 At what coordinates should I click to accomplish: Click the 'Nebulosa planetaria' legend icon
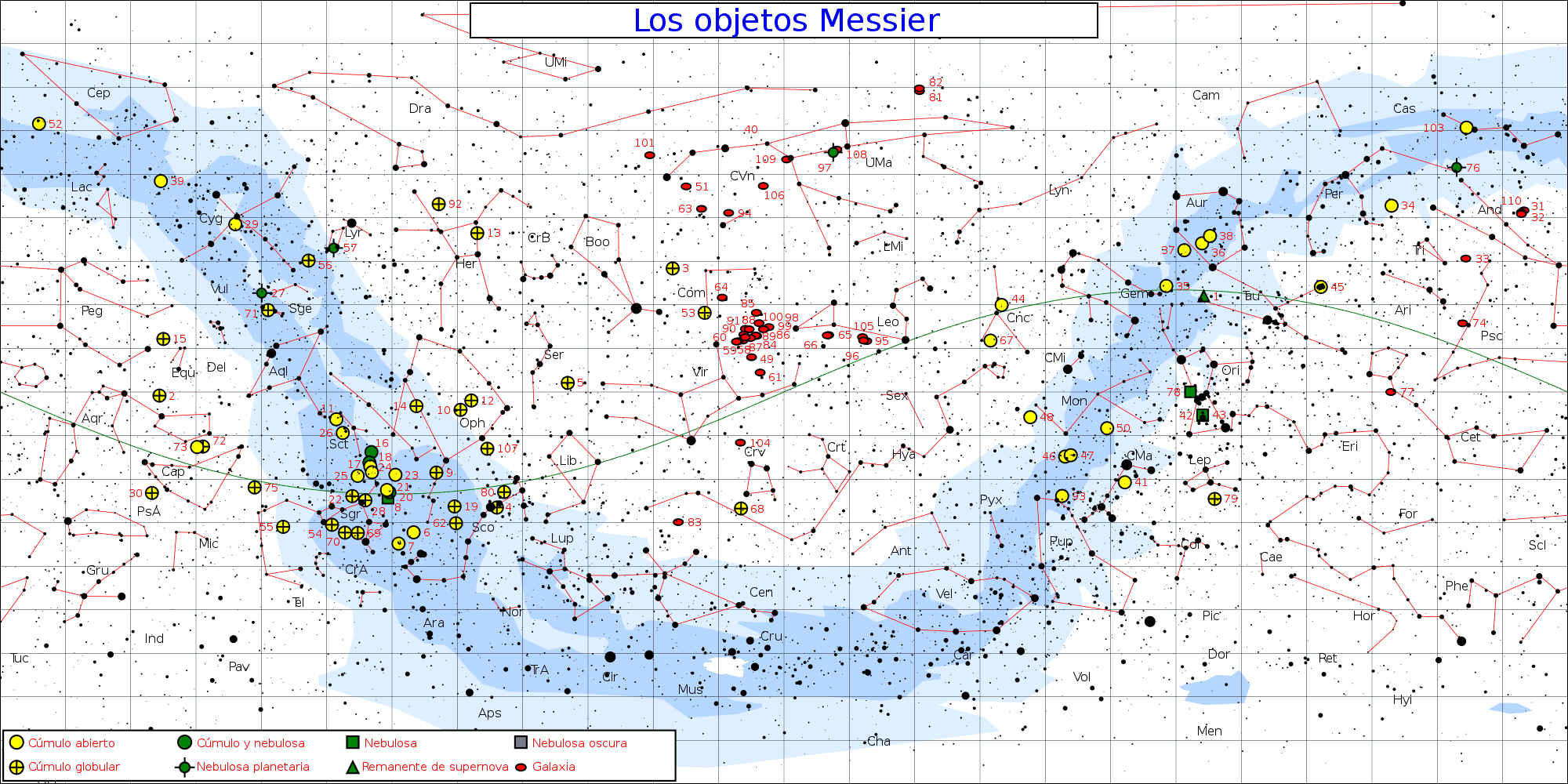tap(185, 767)
